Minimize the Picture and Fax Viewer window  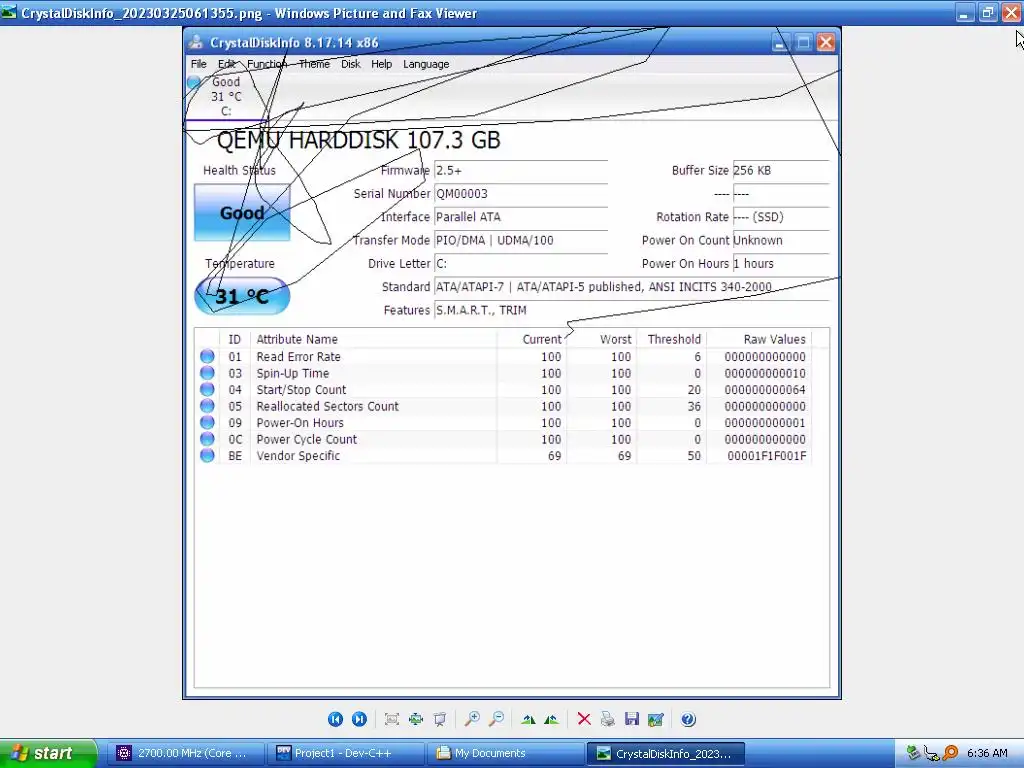click(965, 13)
